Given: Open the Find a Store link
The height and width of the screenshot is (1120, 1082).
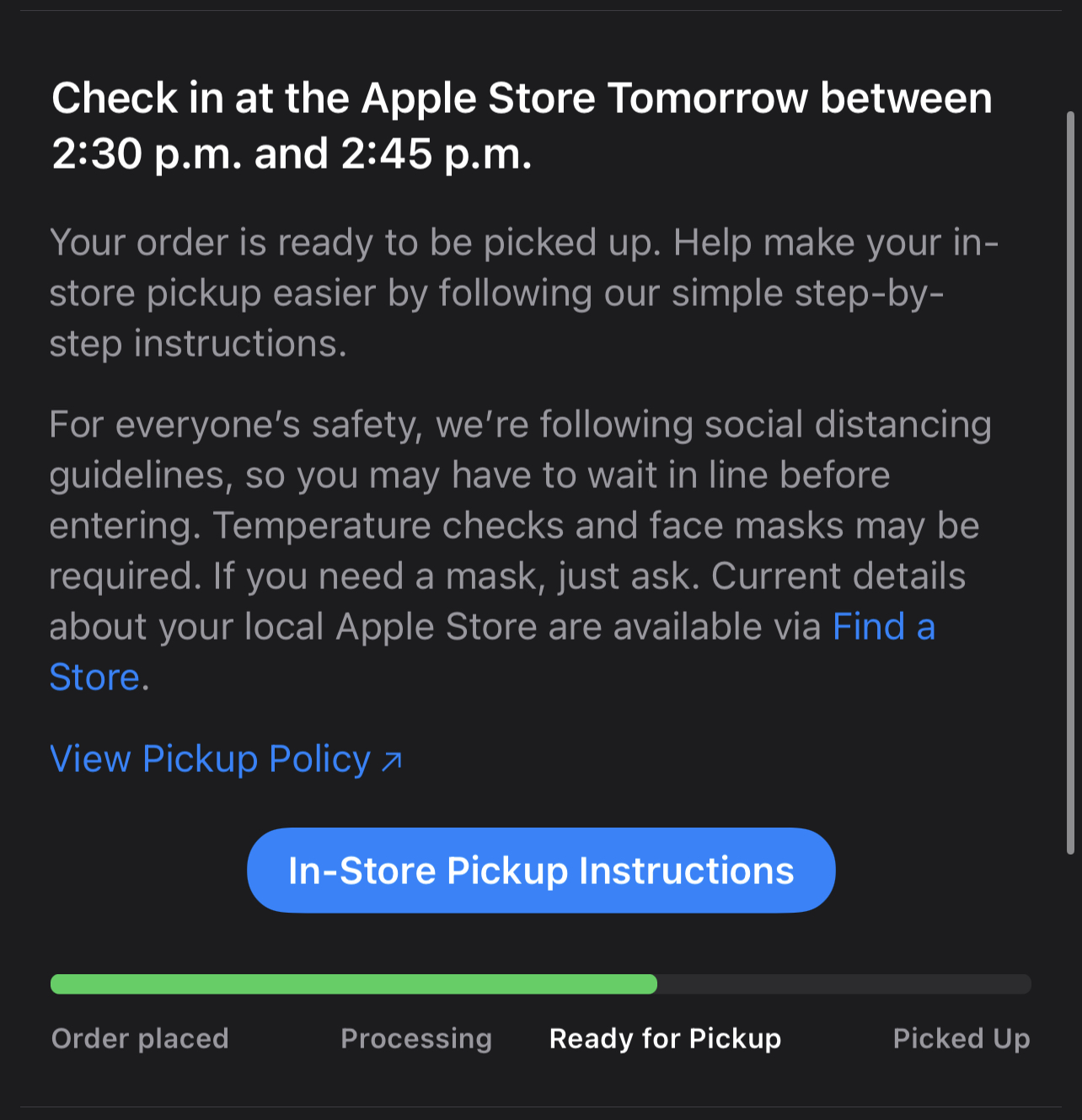Looking at the screenshot, I should [x=883, y=627].
